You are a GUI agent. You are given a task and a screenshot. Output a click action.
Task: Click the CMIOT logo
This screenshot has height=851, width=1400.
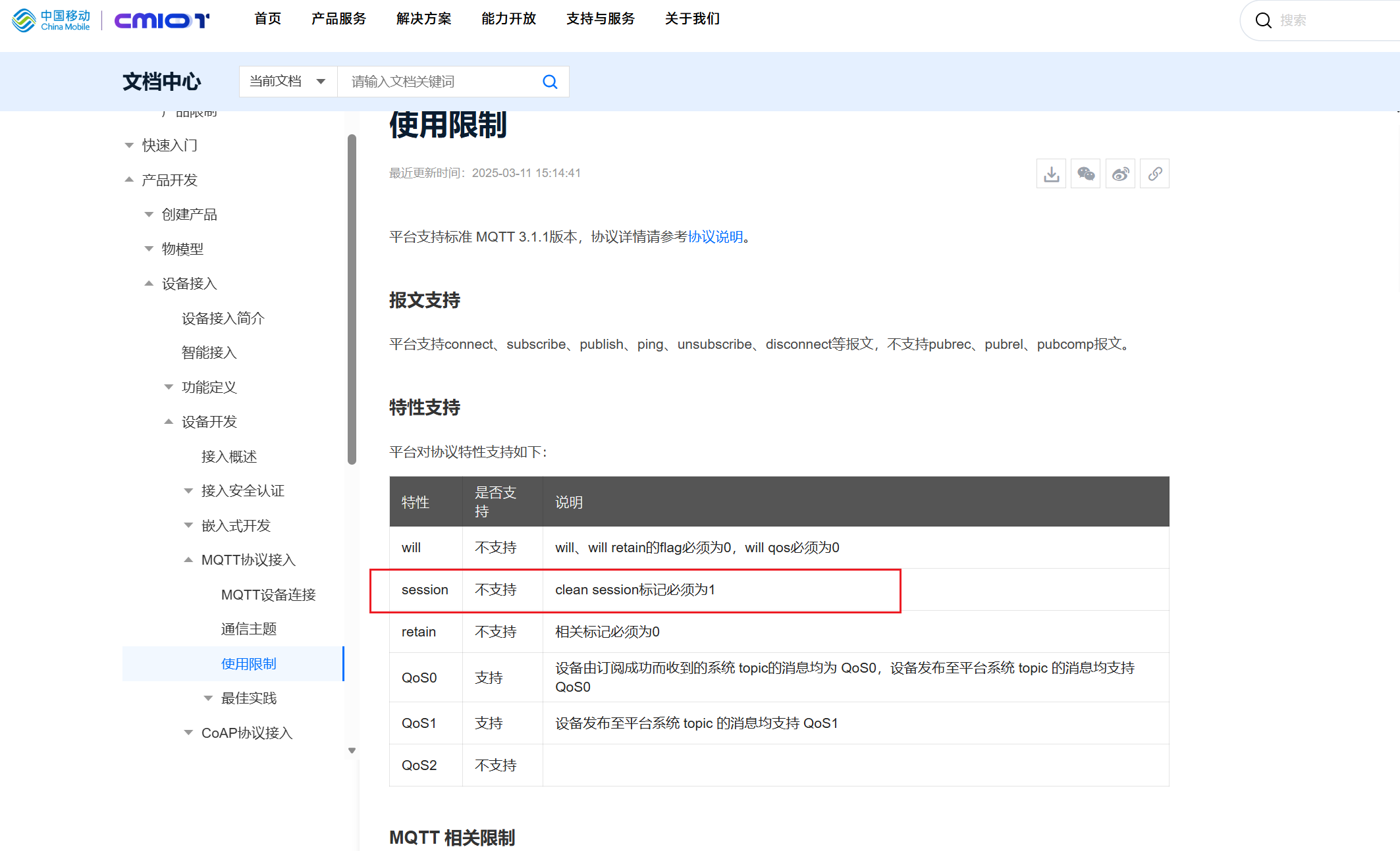pos(161,20)
